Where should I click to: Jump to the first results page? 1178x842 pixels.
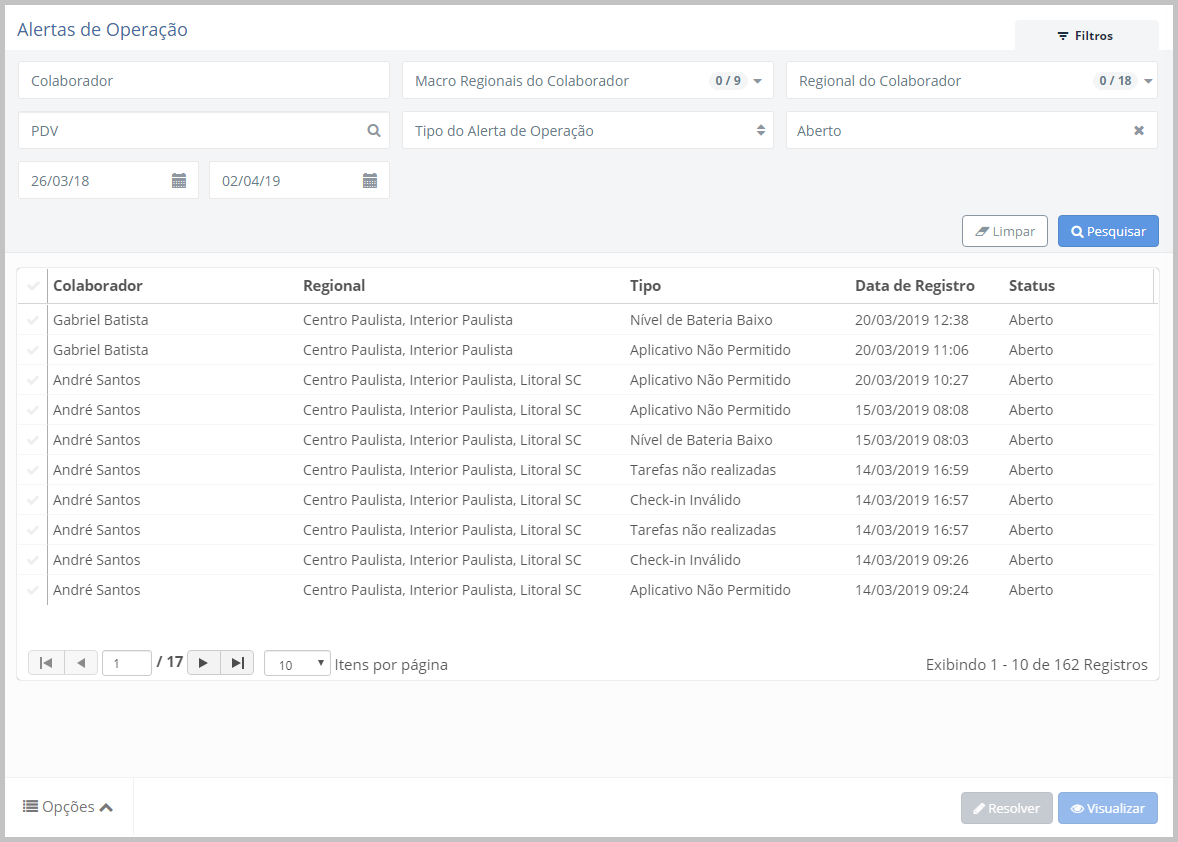[46, 663]
